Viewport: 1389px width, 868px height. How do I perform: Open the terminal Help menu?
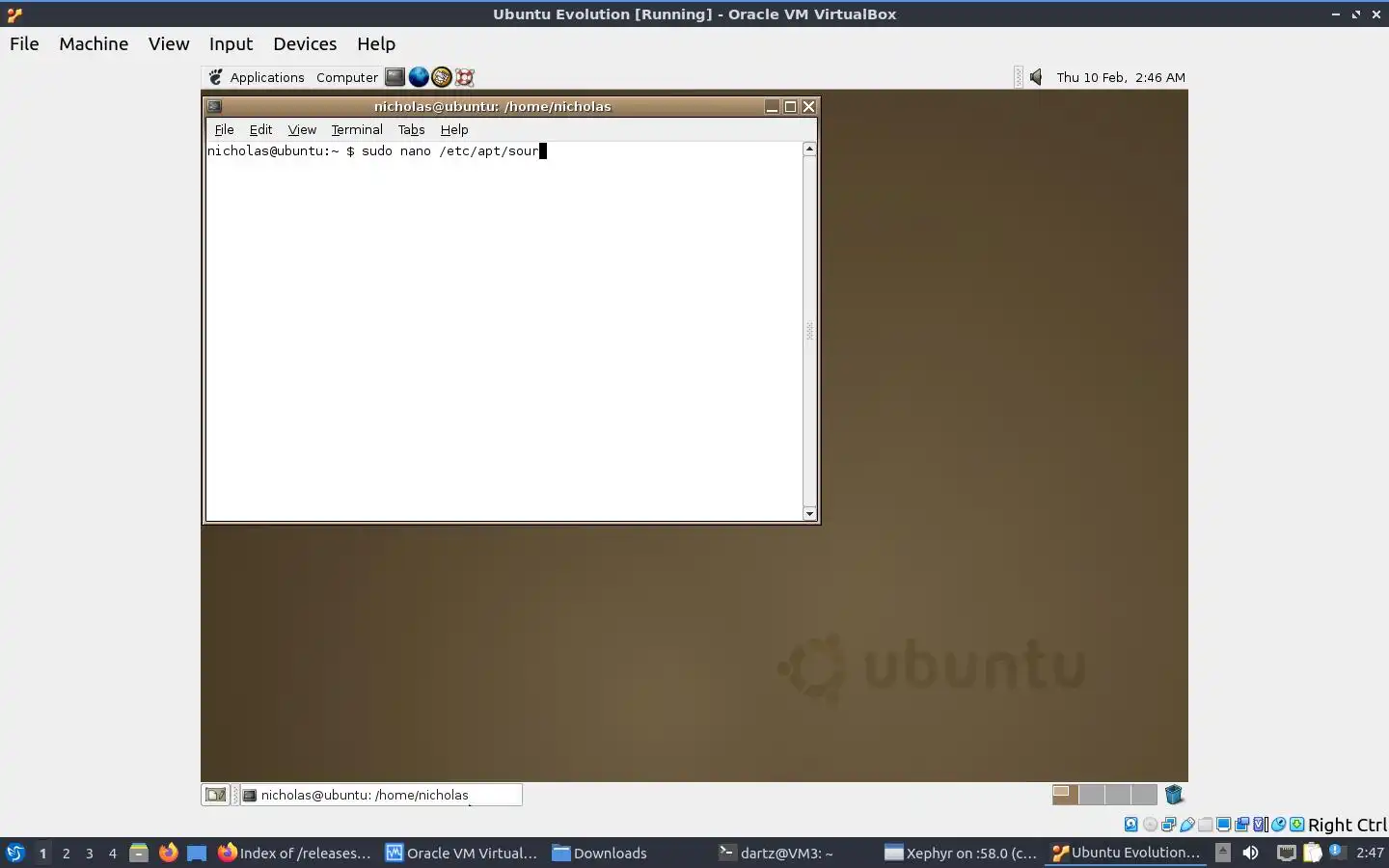[454, 129]
